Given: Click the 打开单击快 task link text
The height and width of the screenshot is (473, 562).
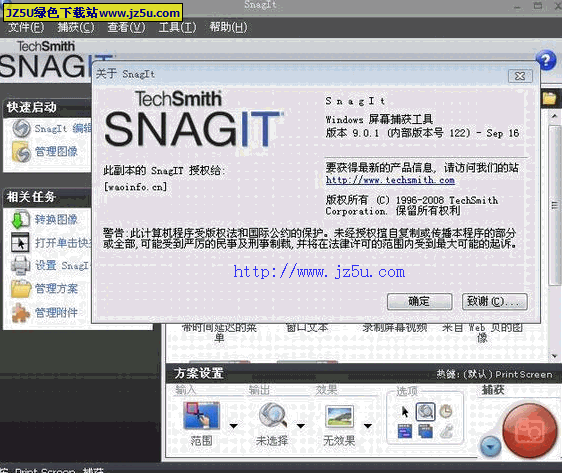Looking at the screenshot, I should (62, 243).
